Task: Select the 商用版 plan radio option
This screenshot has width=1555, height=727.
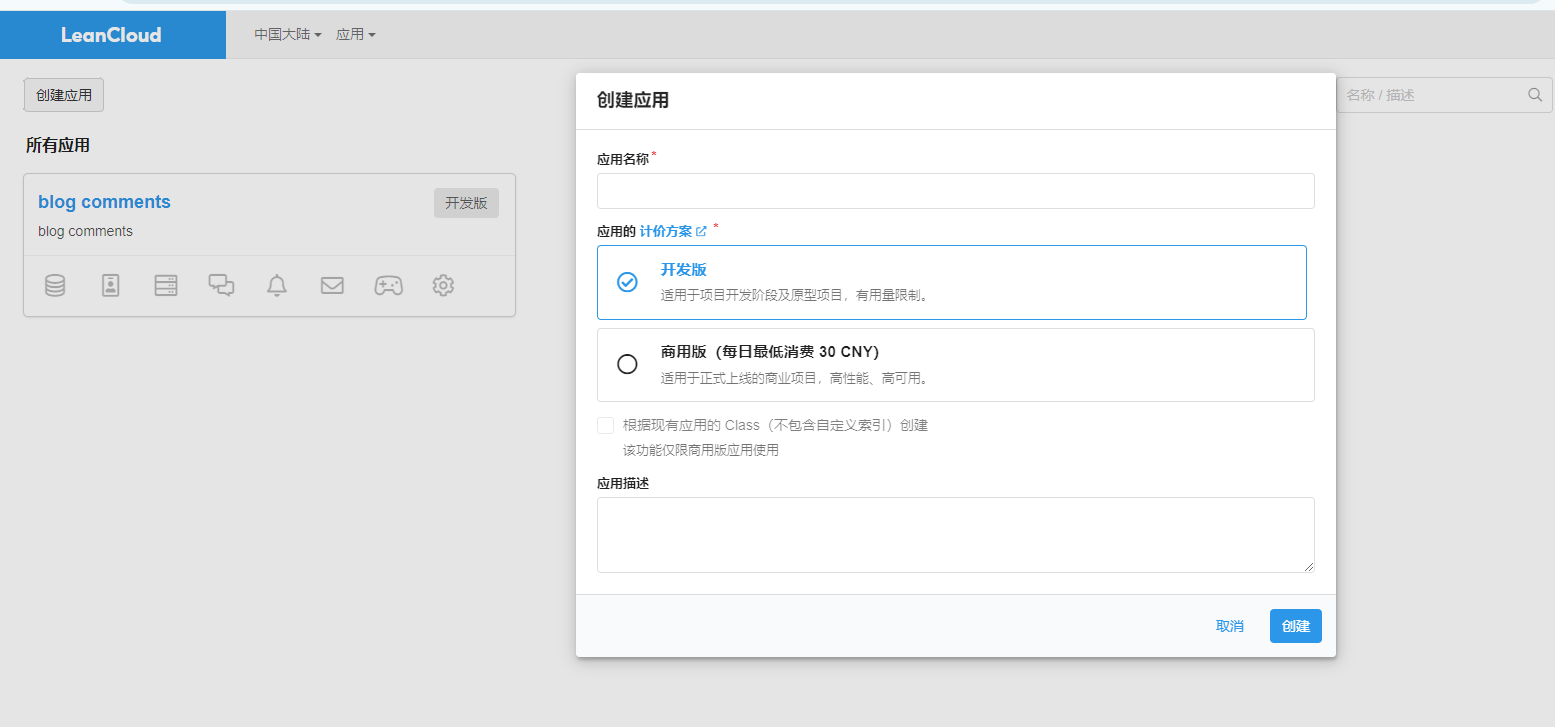Action: coord(627,364)
